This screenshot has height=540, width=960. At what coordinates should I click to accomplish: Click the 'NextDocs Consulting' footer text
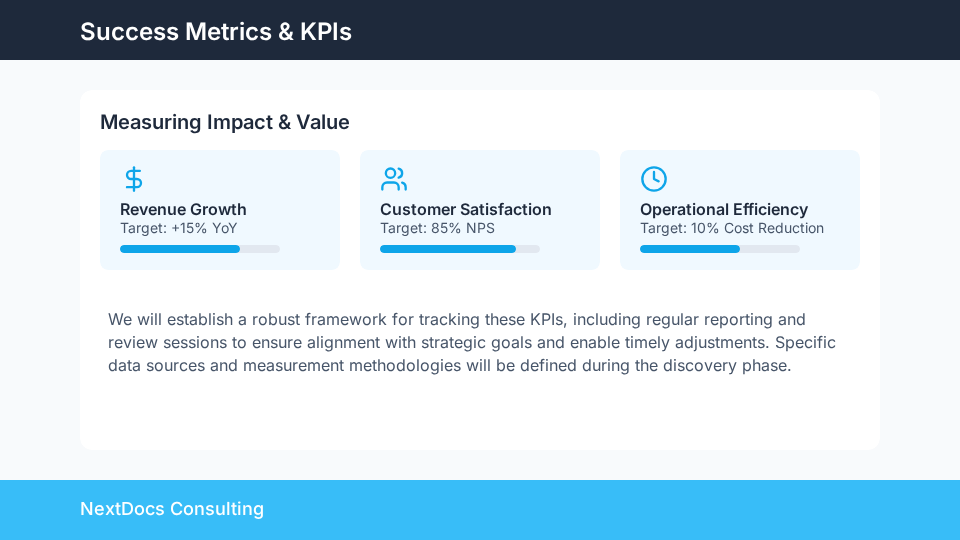[x=171, y=509]
